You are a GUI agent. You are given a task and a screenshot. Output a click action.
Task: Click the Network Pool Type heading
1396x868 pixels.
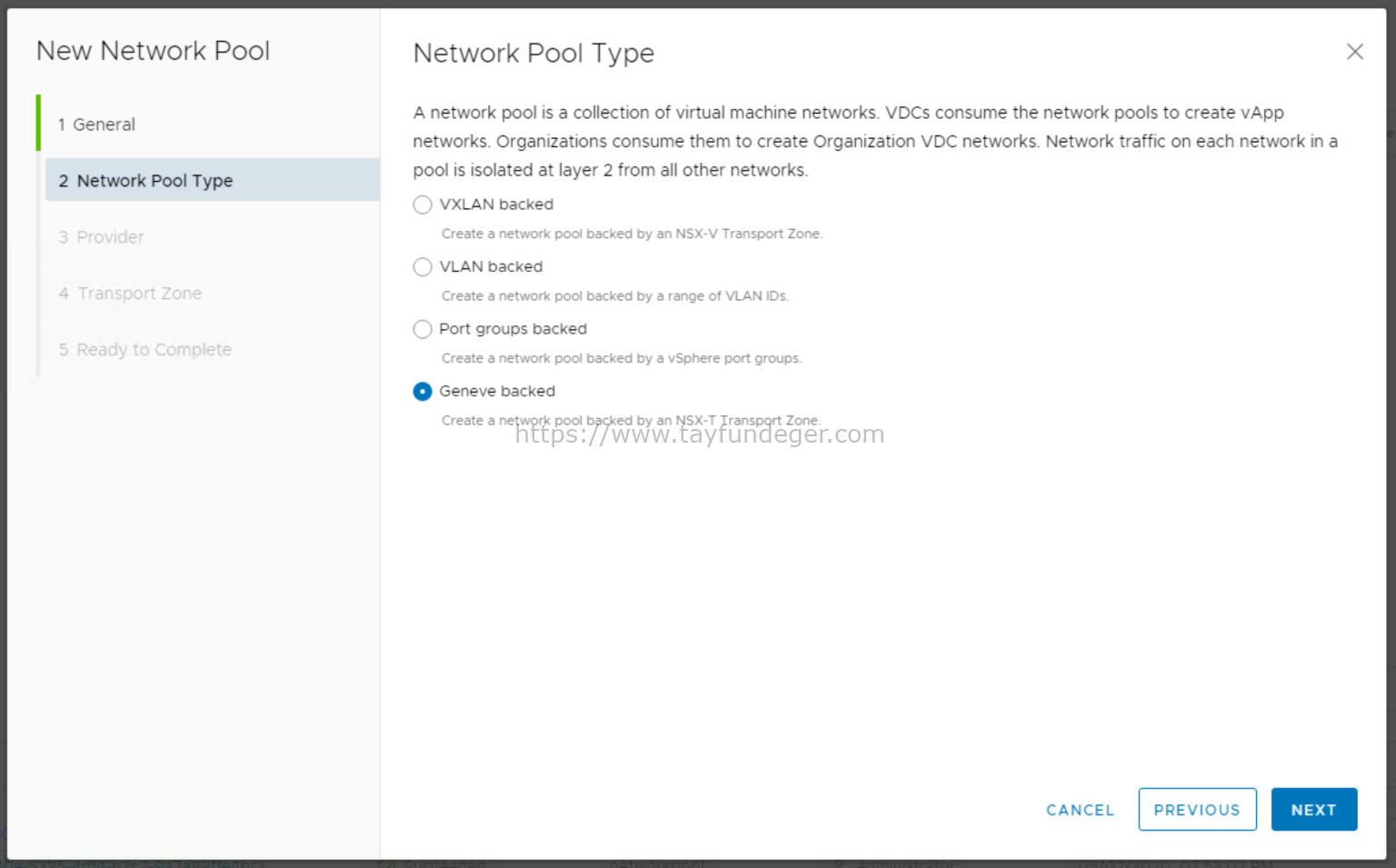point(533,53)
